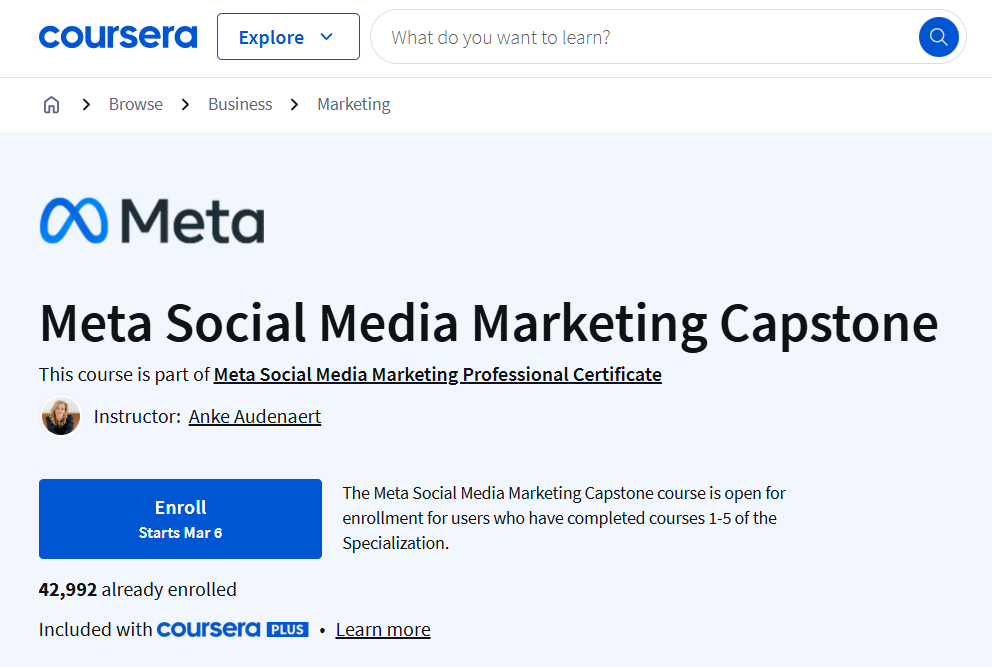Click the Coursera Plus badge
Image resolution: width=992 pixels, height=667 pixels.
coord(232,629)
